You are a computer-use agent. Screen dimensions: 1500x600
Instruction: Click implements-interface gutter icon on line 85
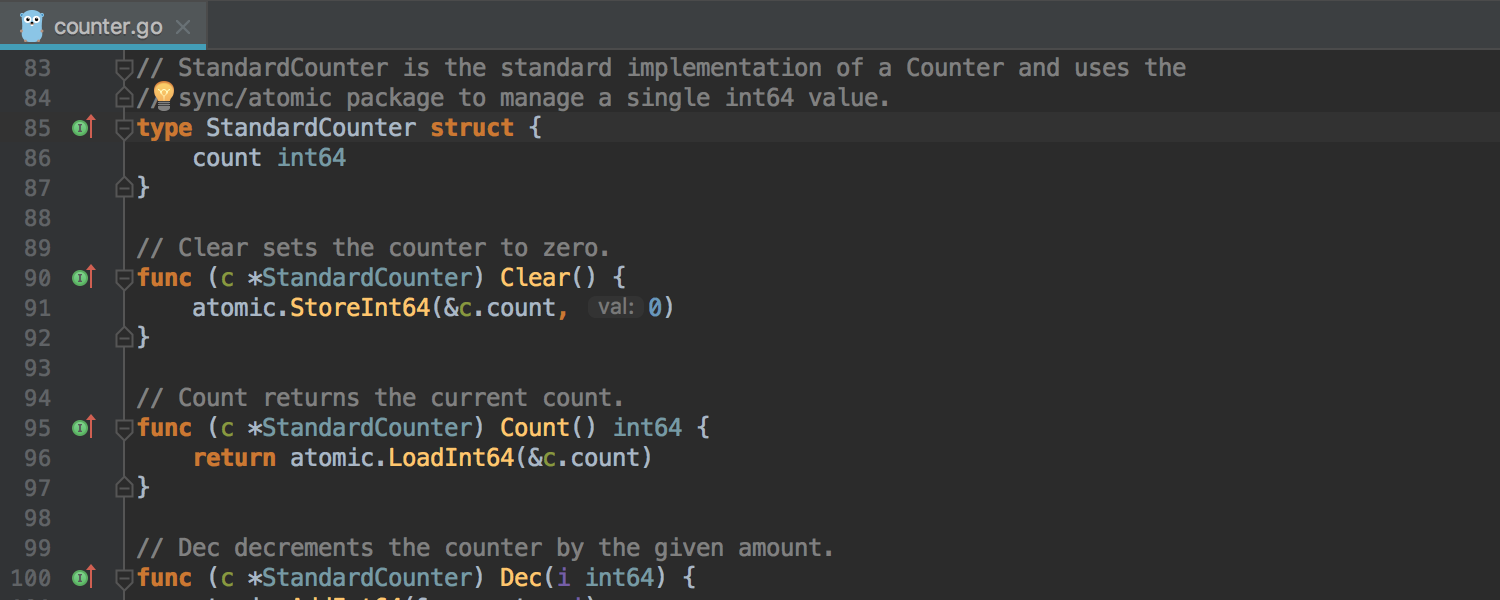point(83,127)
